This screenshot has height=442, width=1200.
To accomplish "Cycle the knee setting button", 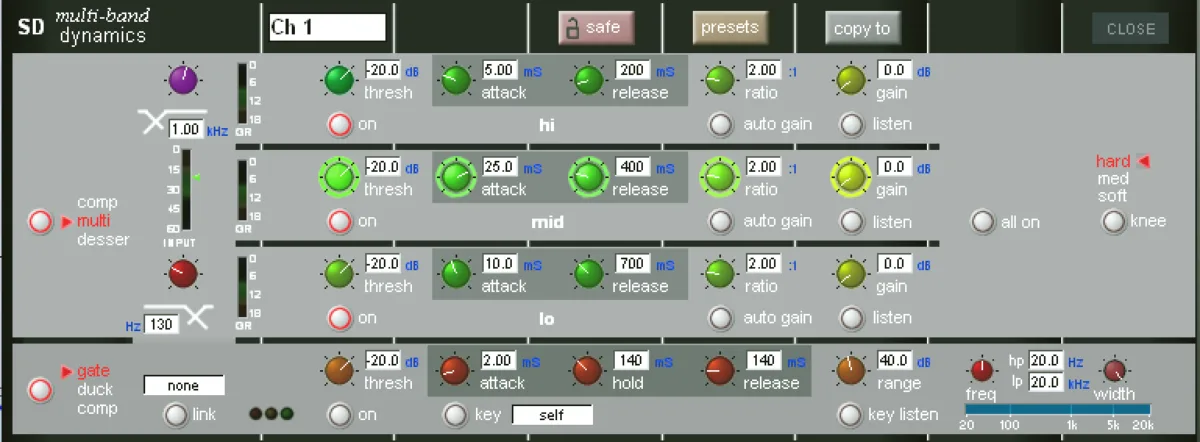I will 1114,222.
